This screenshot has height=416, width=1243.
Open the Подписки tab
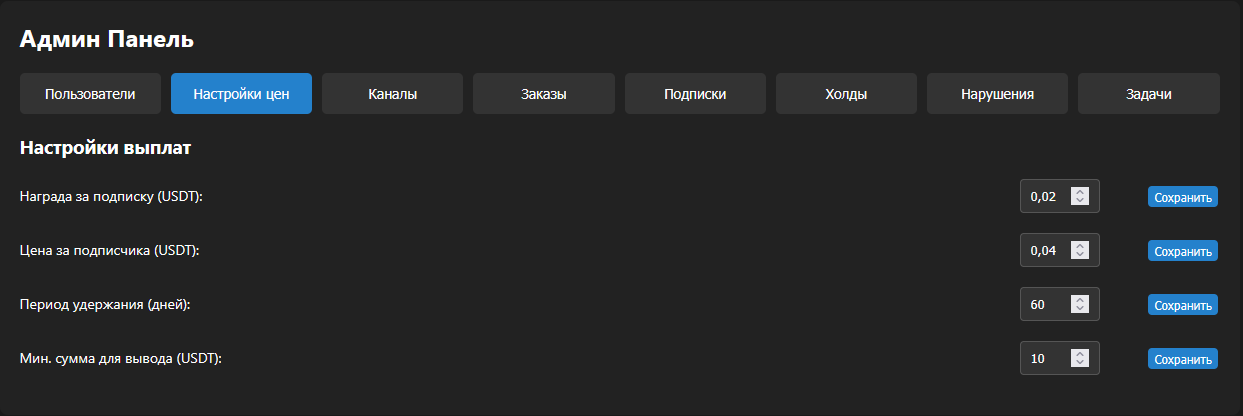[695, 94]
